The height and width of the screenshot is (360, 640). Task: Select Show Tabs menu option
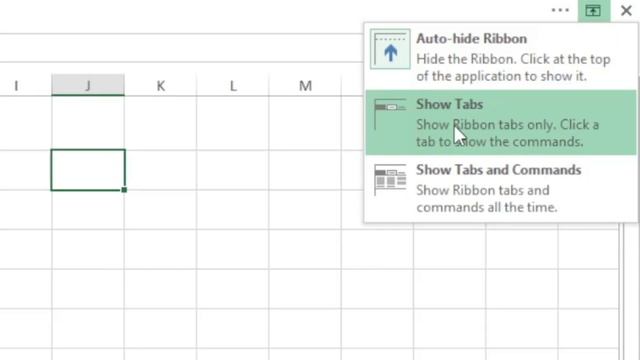coord(501,122)
